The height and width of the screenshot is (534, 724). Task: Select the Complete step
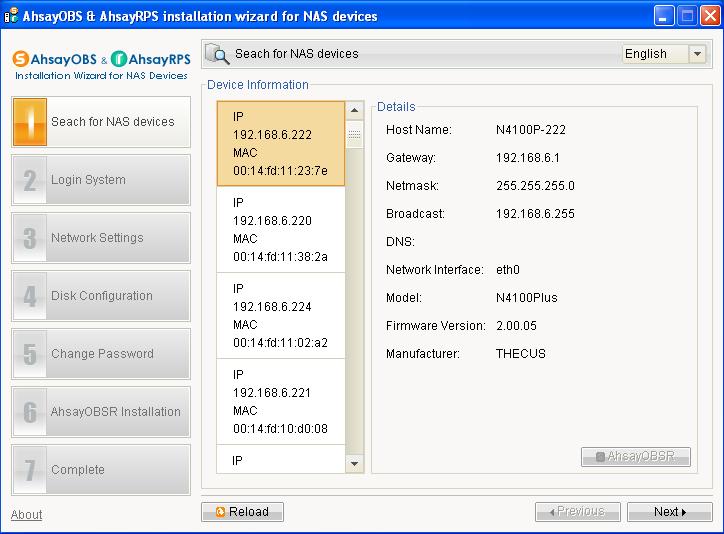[101, 470]
